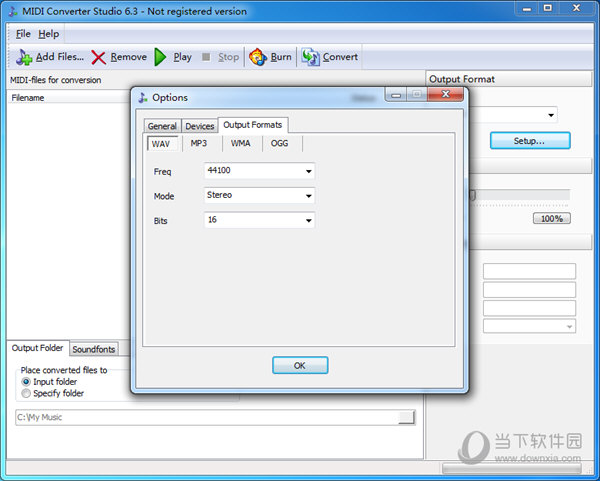Click the volume slider handle in main window
Image resolution: width=600 pixels, height=481 pixels.
[472, 195]
